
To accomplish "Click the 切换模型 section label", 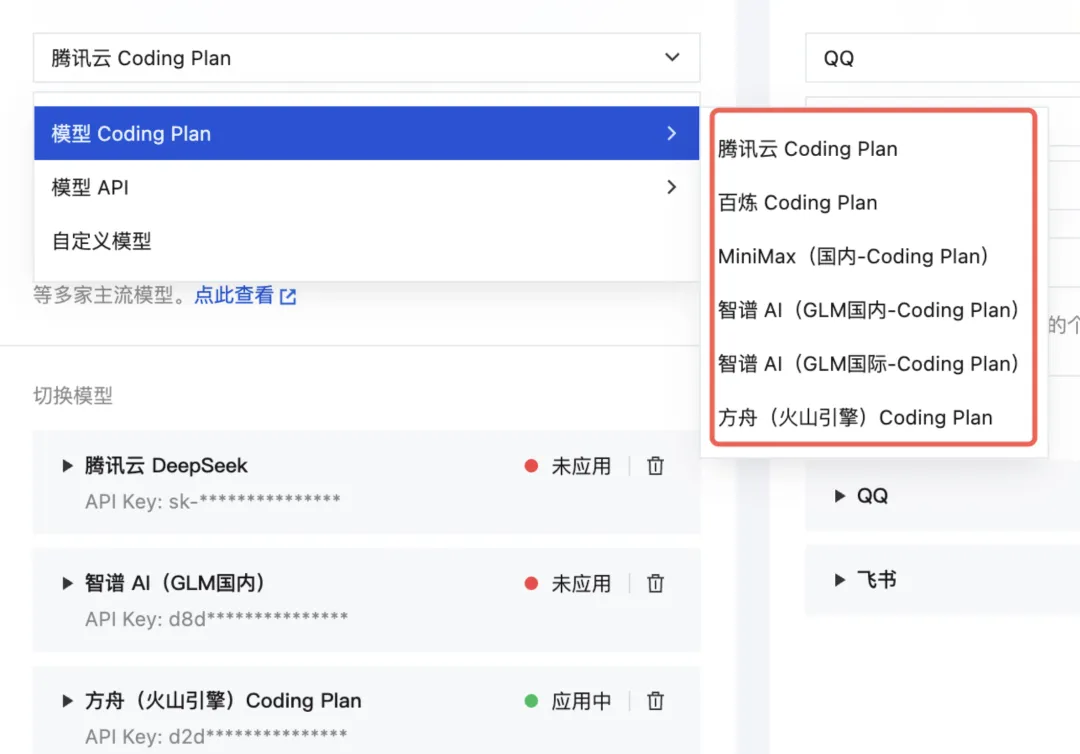I will 73,396.
